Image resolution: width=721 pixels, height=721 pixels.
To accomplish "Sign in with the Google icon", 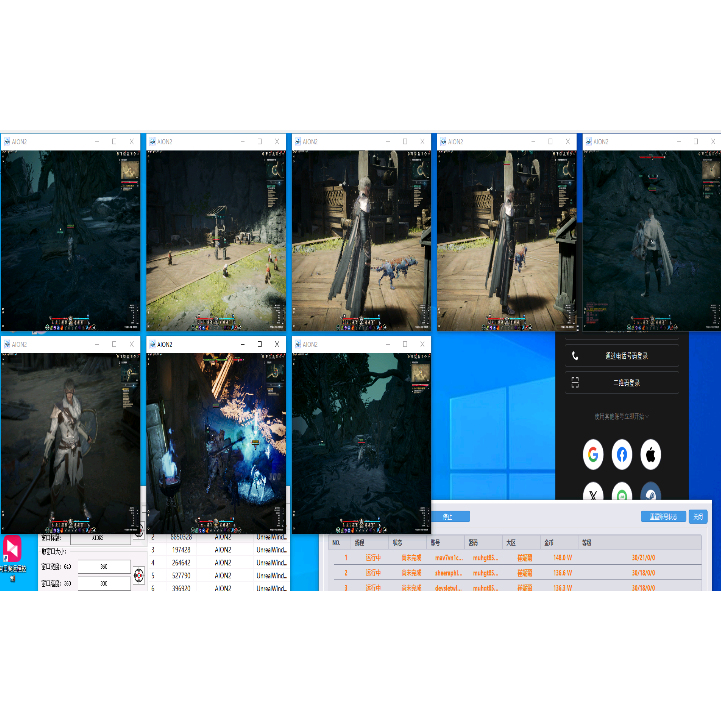I will coord(593,454).
